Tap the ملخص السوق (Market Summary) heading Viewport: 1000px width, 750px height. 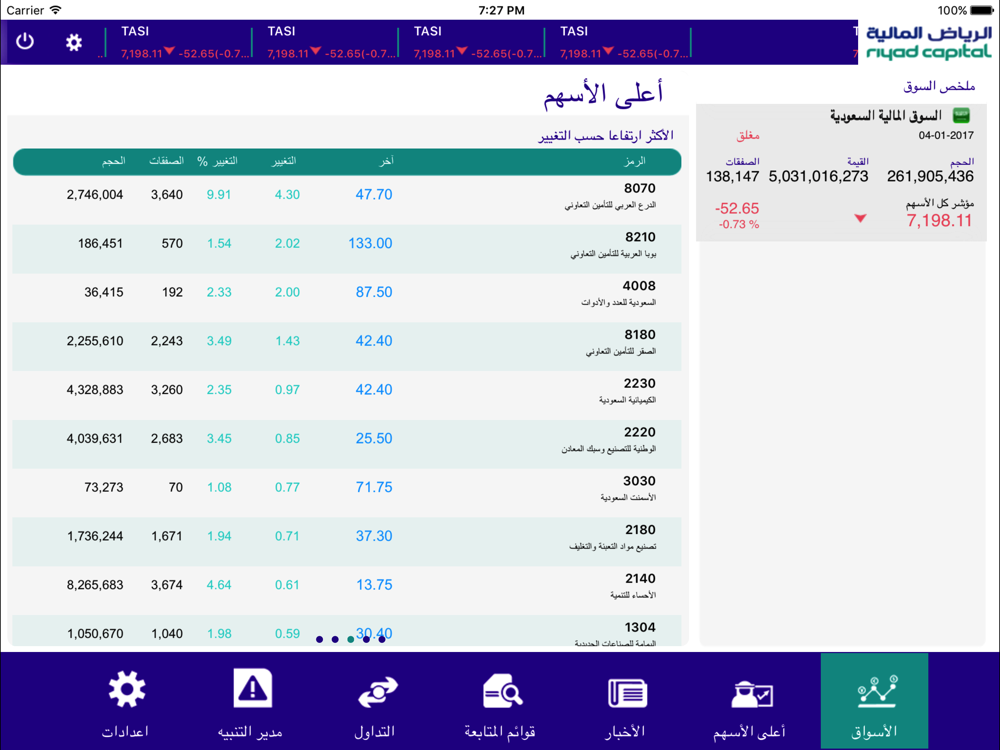939,86
